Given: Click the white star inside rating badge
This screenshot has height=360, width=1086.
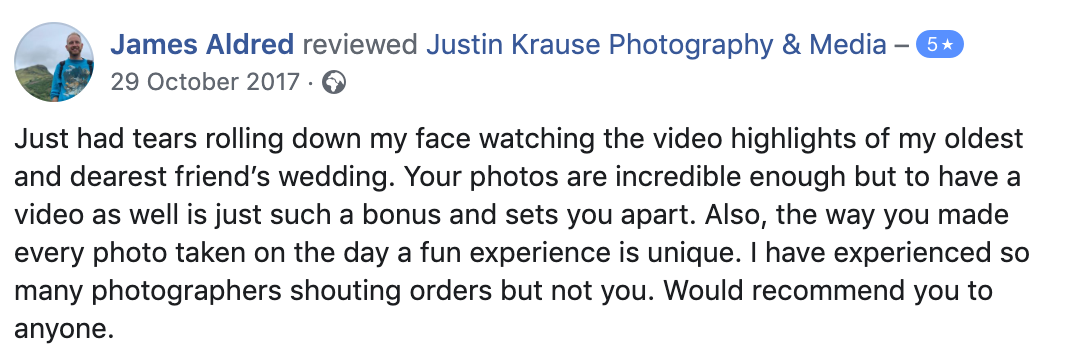Looking at the screenshot, I should 947,46.
